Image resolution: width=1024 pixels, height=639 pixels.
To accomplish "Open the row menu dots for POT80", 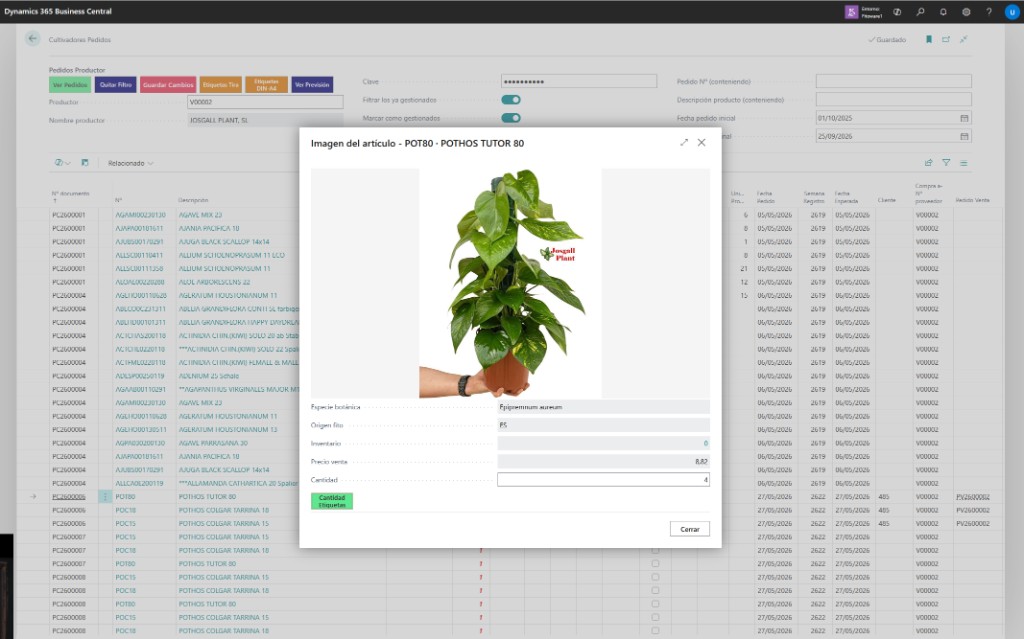I will point(105,497).
